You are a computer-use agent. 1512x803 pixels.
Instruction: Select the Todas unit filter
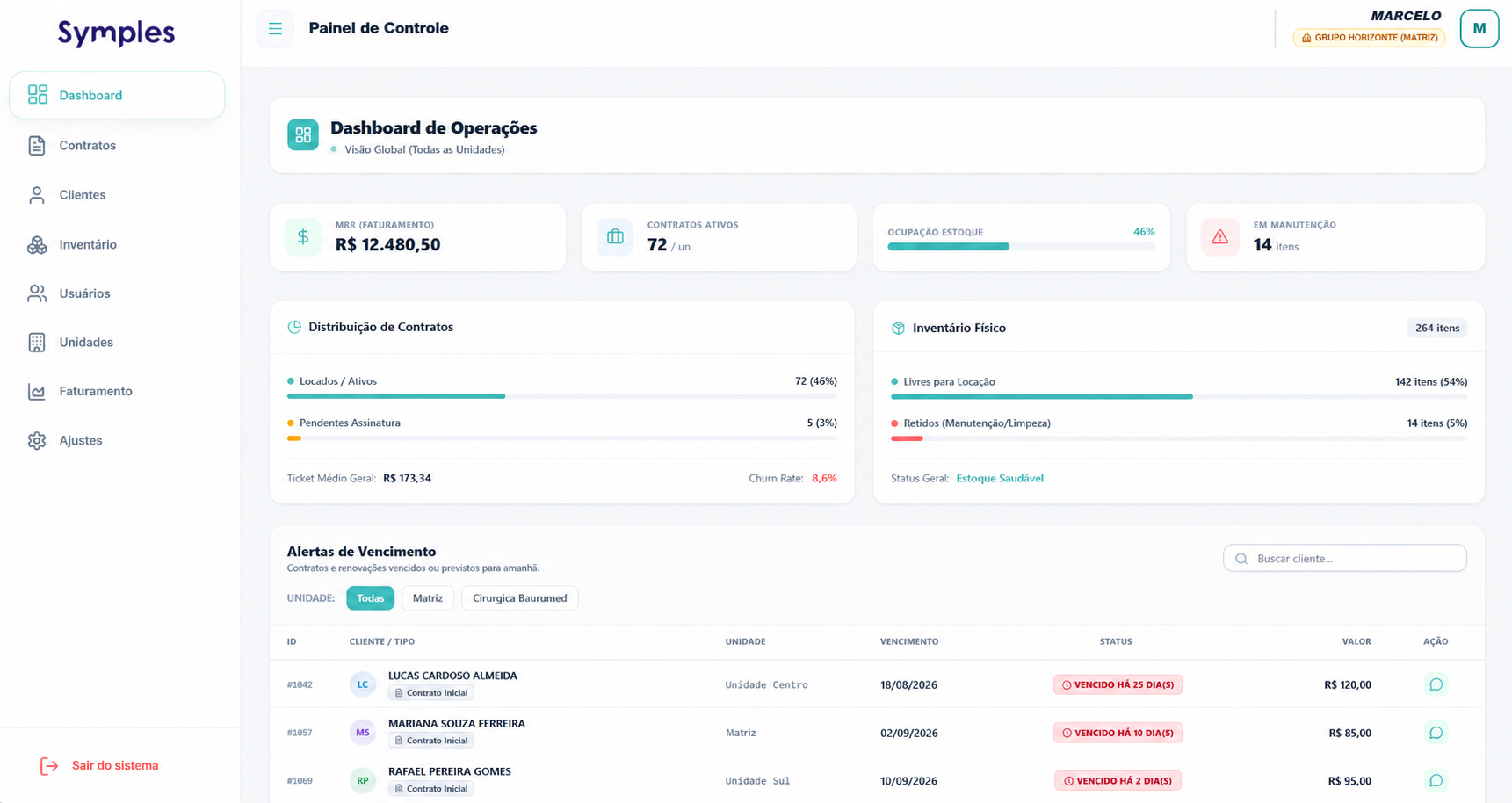(370, 598)
